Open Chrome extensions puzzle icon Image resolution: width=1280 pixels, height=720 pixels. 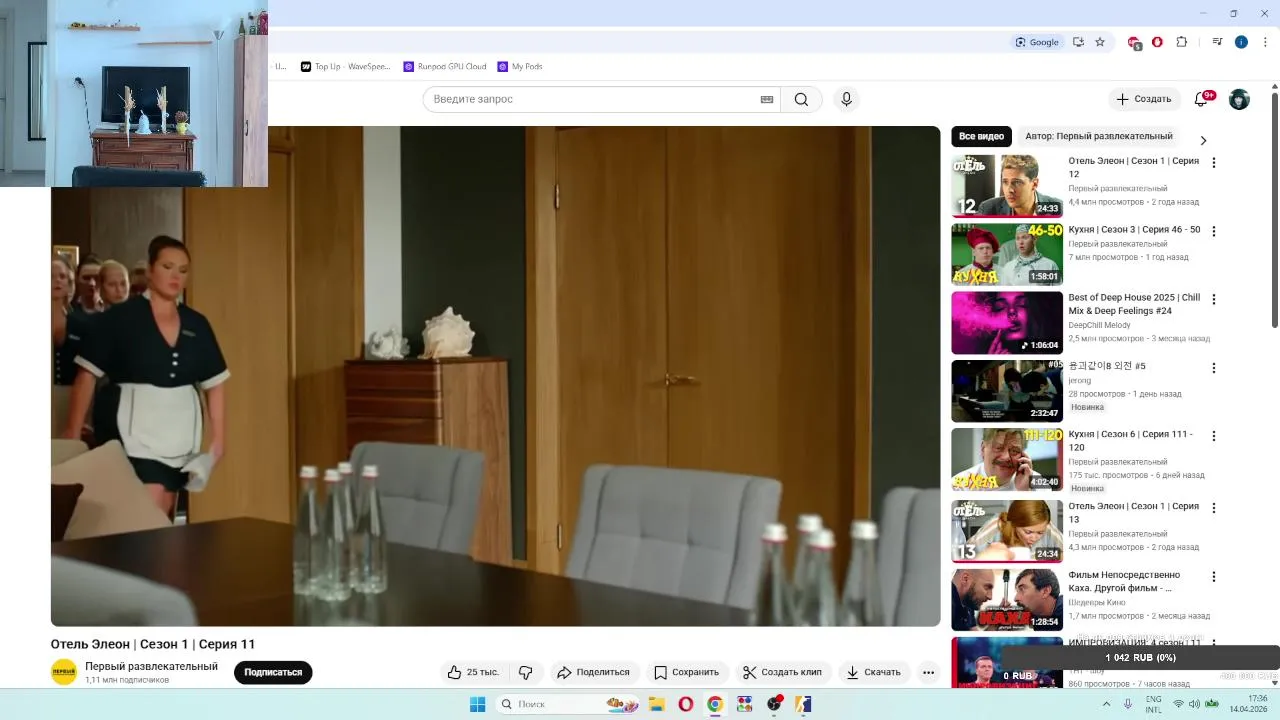[x=1181, y=42]
